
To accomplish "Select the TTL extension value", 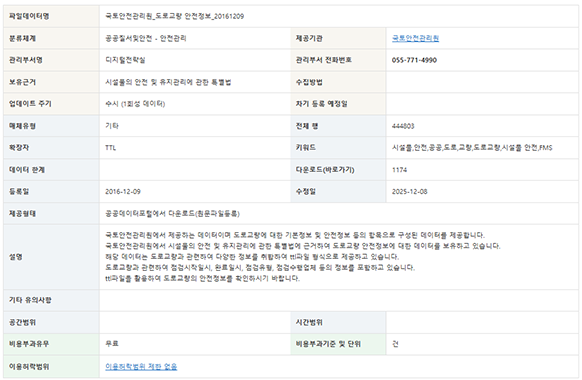I will pyautogui.click(x=111, y=148).
